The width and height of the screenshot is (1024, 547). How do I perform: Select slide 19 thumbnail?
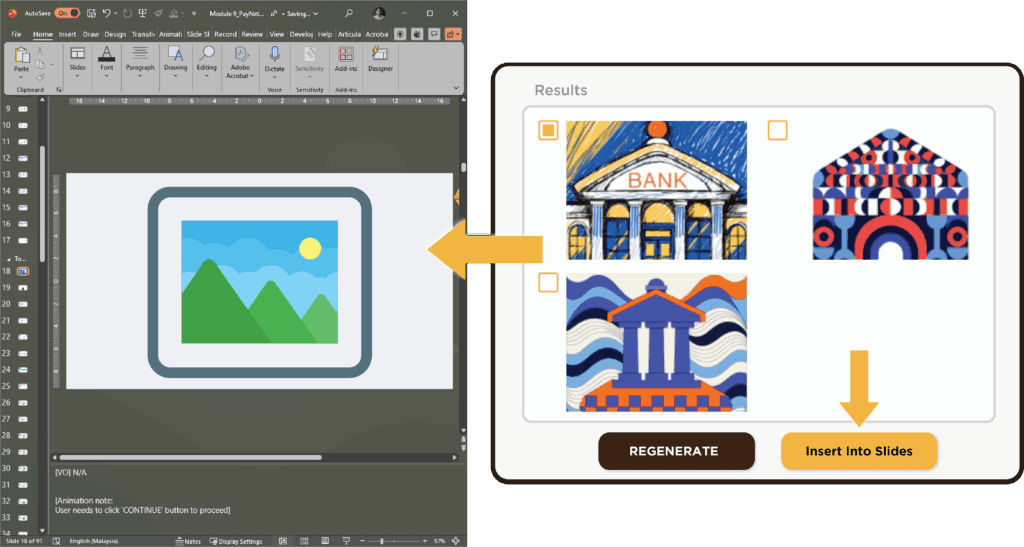pos(23,287)
